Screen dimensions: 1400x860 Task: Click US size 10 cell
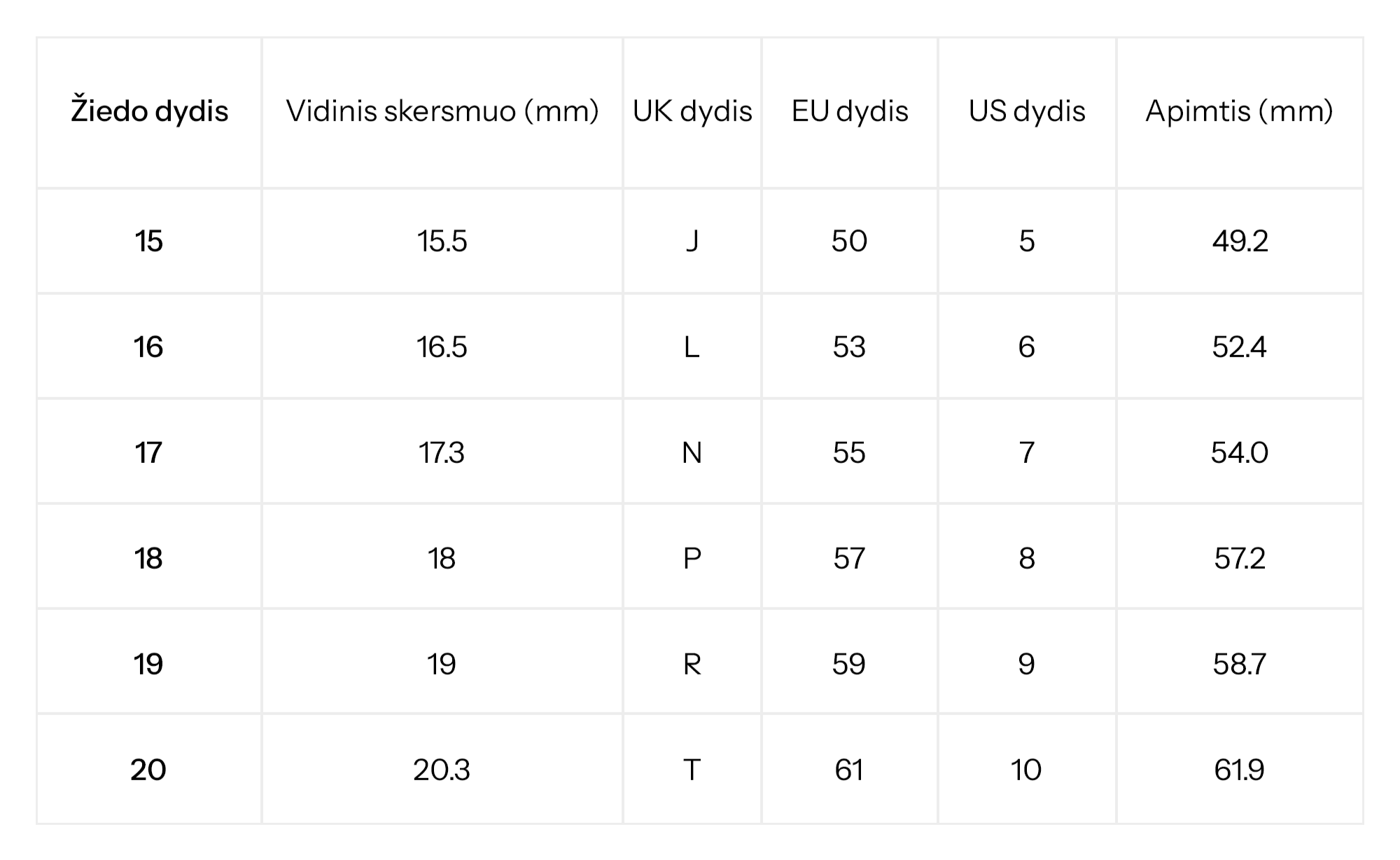tap(1026, 770)
